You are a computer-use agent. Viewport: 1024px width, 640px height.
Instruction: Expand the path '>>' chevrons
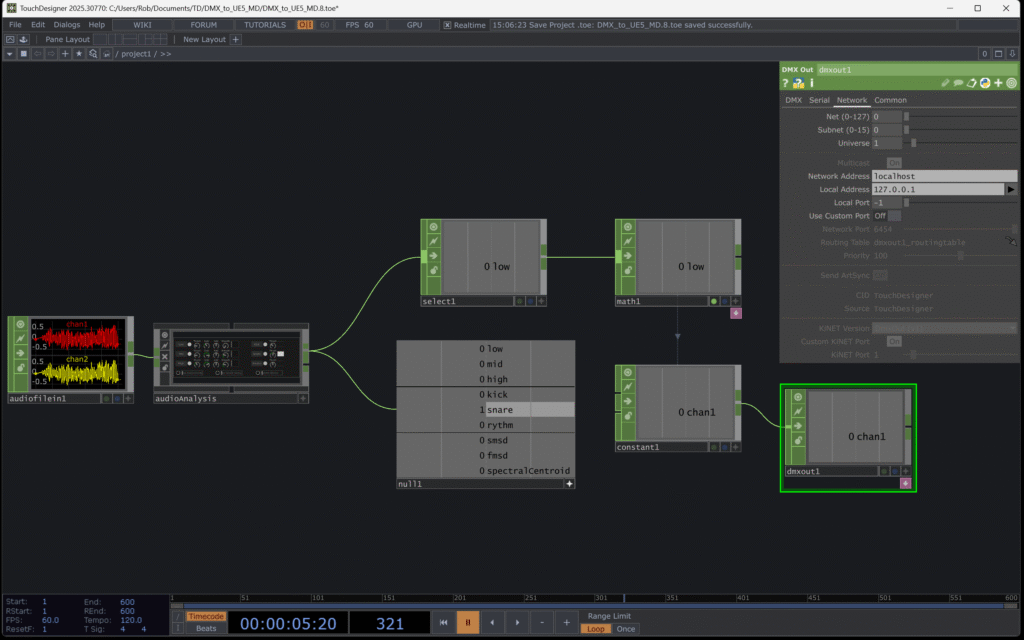[x=165, y=54]
